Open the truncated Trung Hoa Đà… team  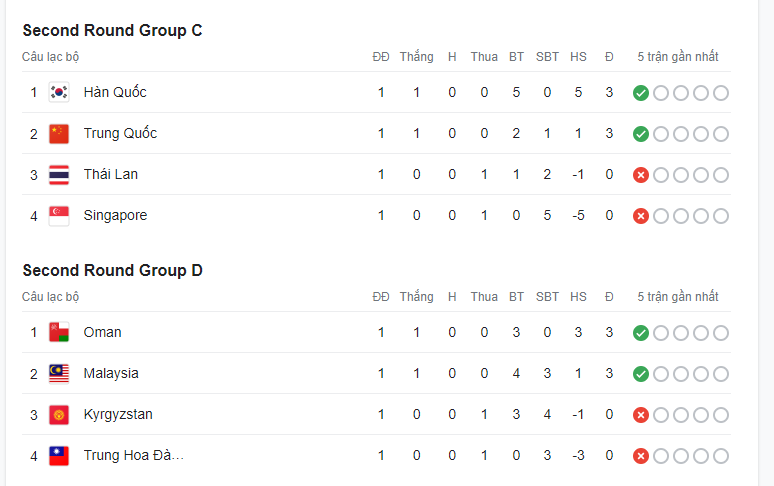[x=134, y=456]
